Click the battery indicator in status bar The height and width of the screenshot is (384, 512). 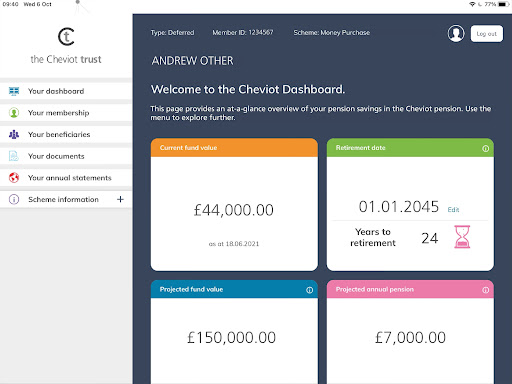pos(503,4)
